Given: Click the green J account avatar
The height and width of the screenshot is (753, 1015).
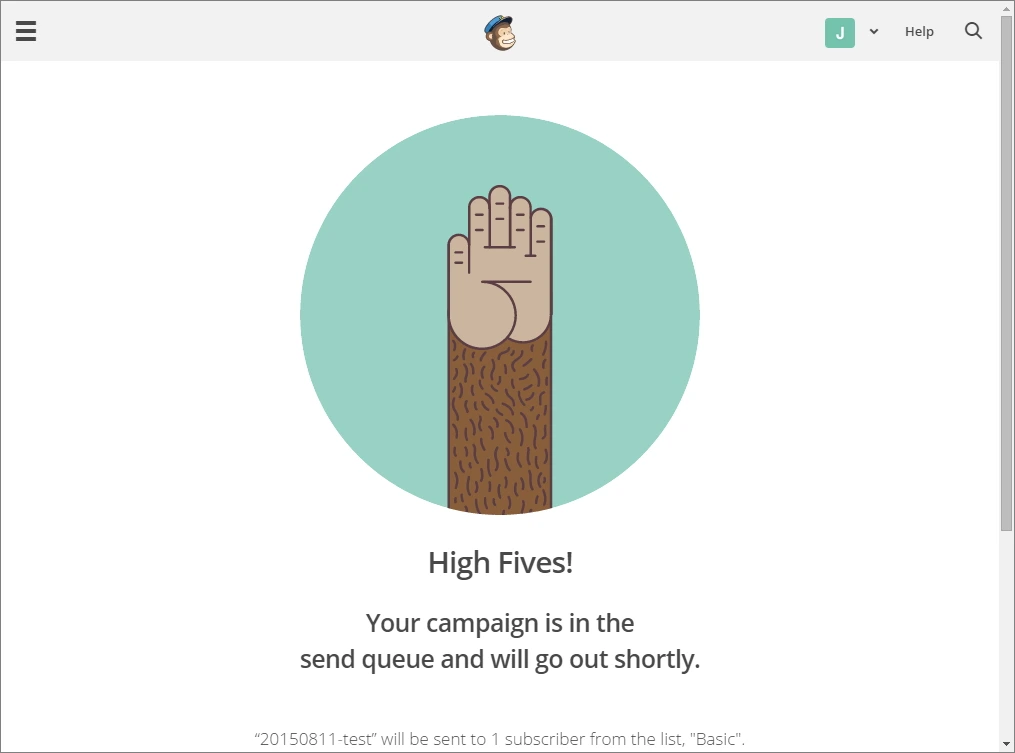Looking at the screenshot, I should [840, 32].
